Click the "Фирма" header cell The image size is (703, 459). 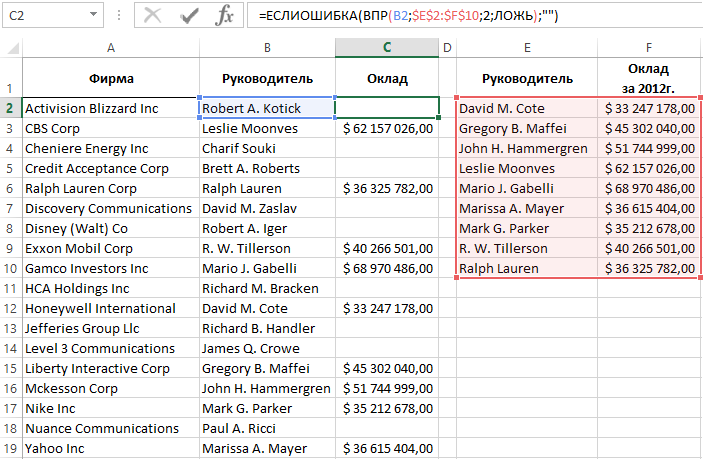tap(109, 78)
